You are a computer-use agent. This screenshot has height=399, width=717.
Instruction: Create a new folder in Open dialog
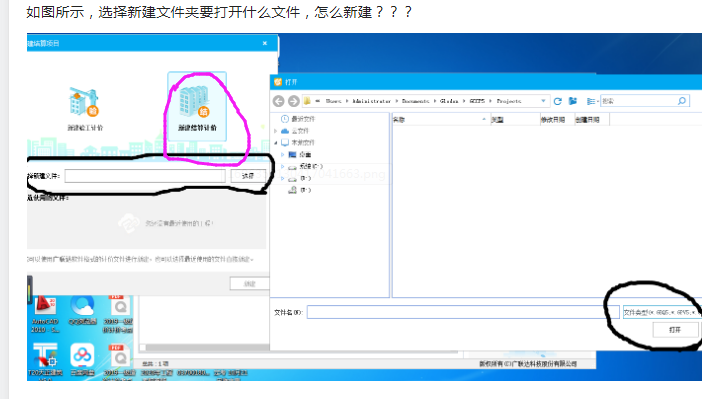573,101
